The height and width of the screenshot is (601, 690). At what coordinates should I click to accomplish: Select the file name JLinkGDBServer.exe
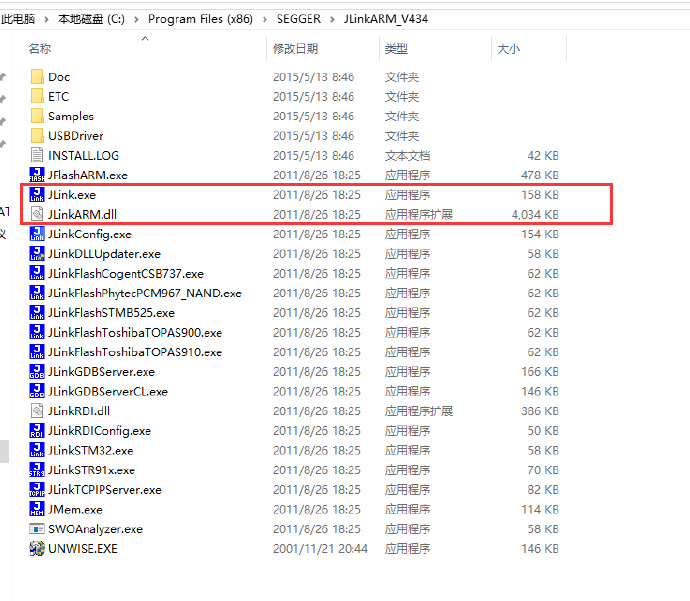pos(101,372)
